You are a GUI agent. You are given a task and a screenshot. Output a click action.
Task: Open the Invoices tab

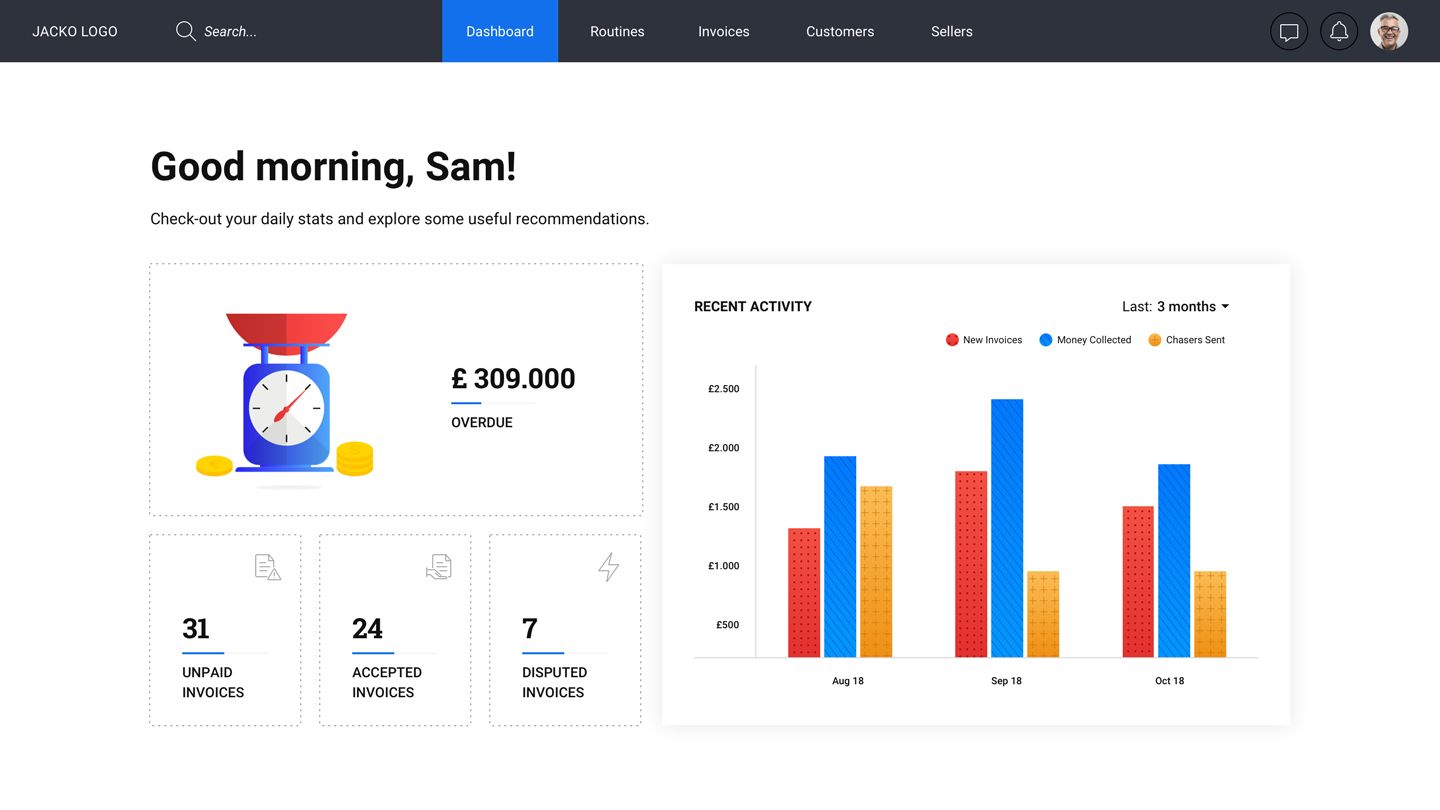(723, 32)
